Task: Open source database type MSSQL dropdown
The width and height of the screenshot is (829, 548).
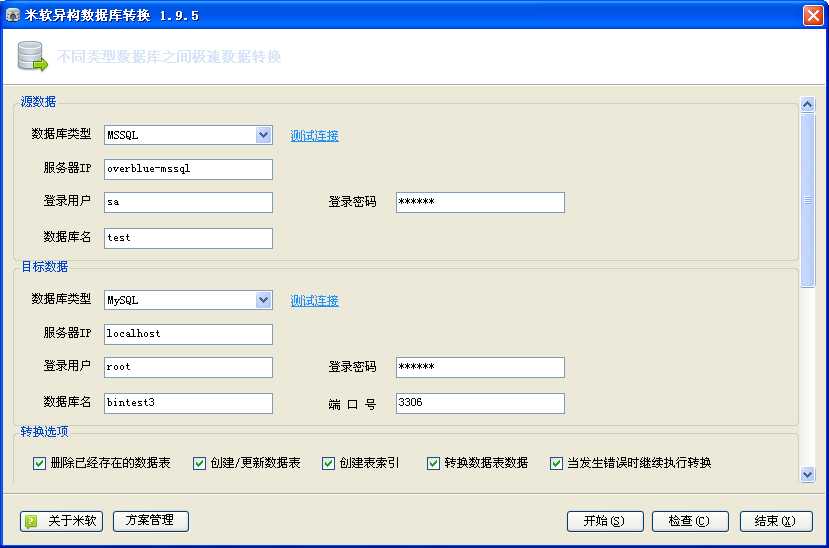Action: [263, 135]
